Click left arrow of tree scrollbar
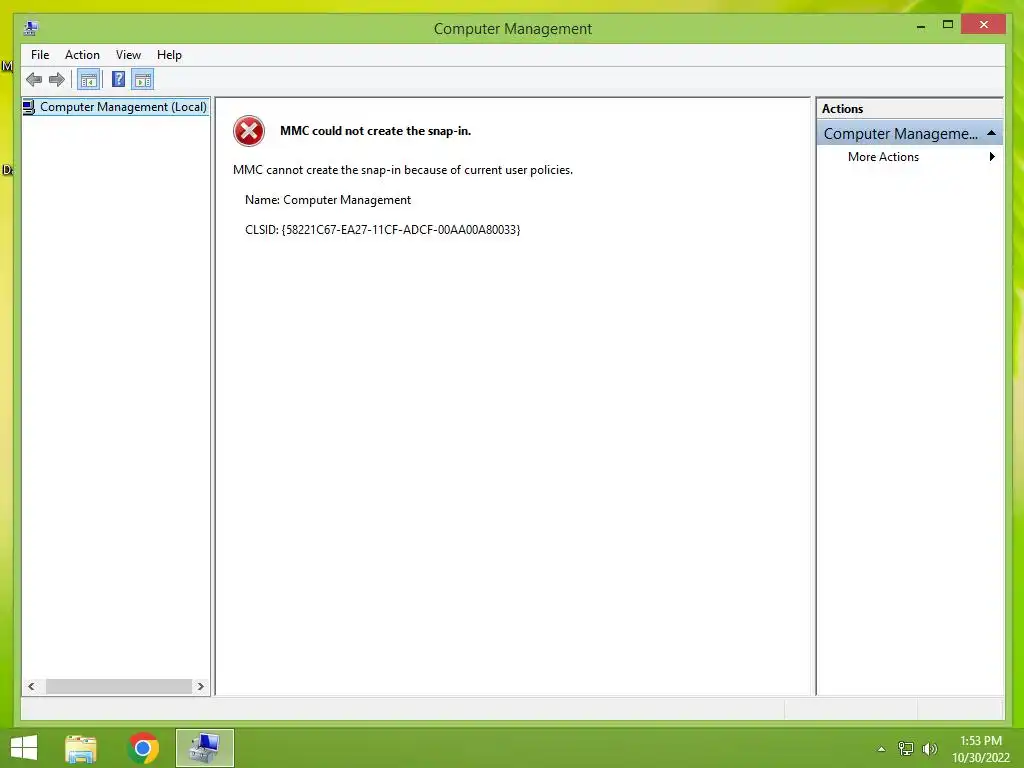Screen dimensions: 1024x768 coord(31,686)
